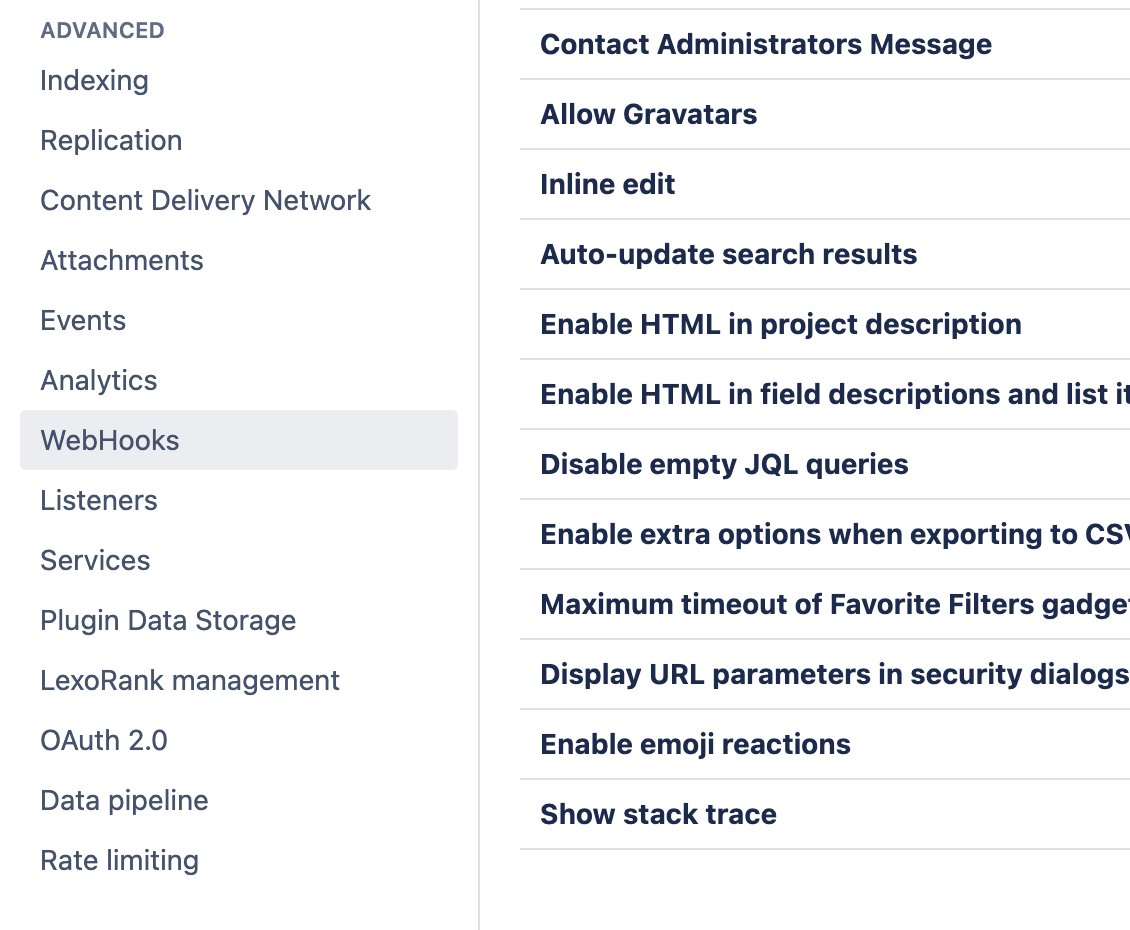Select LexoRank management in the sidebar

point(190,681)
